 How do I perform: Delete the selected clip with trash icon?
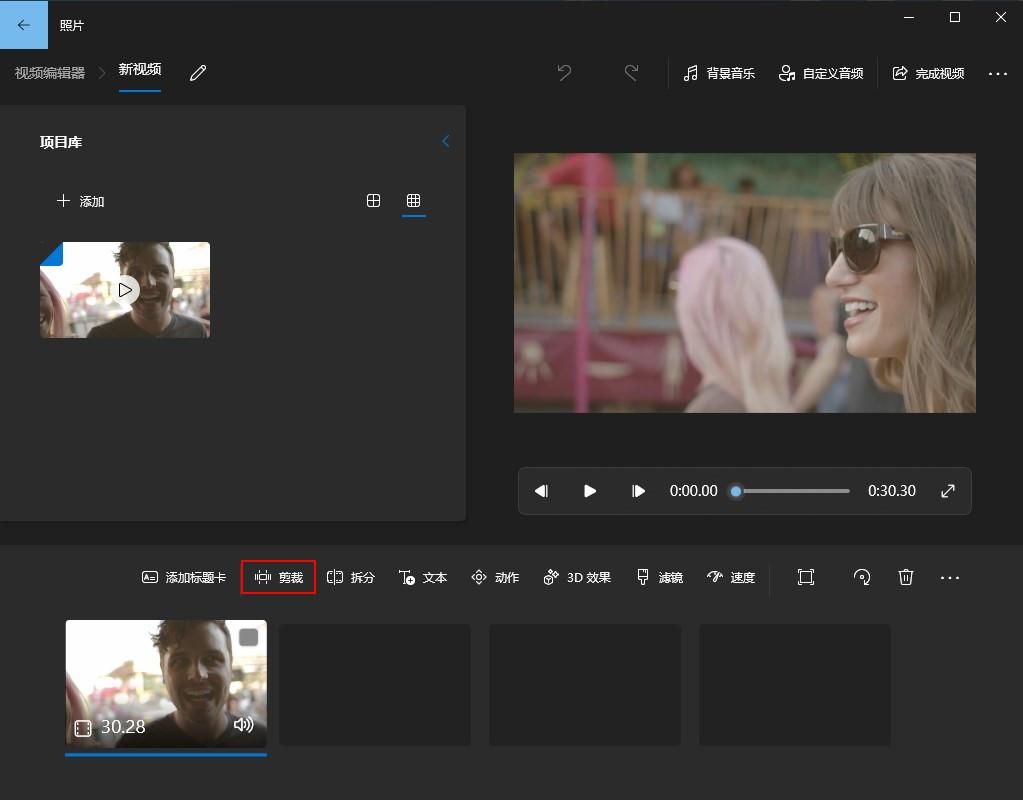pyautogui.click(x=906, y=577)
